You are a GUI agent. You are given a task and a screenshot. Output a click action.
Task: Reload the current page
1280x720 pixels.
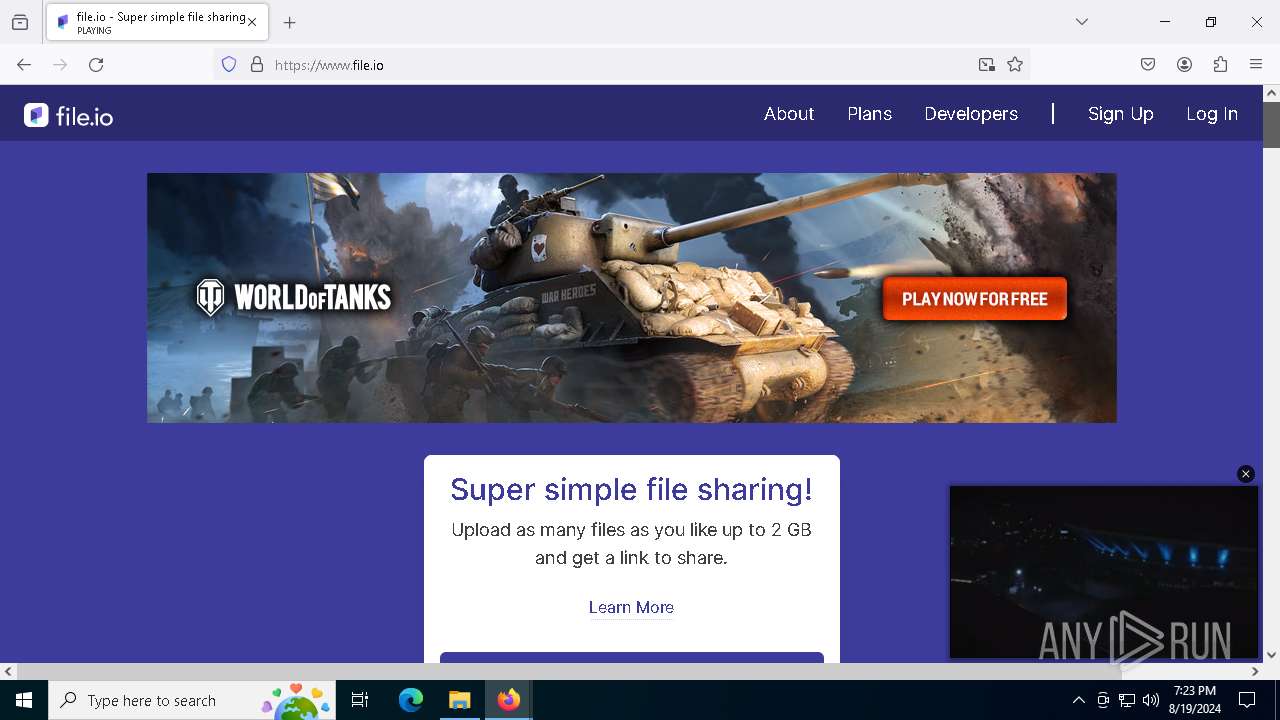click(96, 65)
